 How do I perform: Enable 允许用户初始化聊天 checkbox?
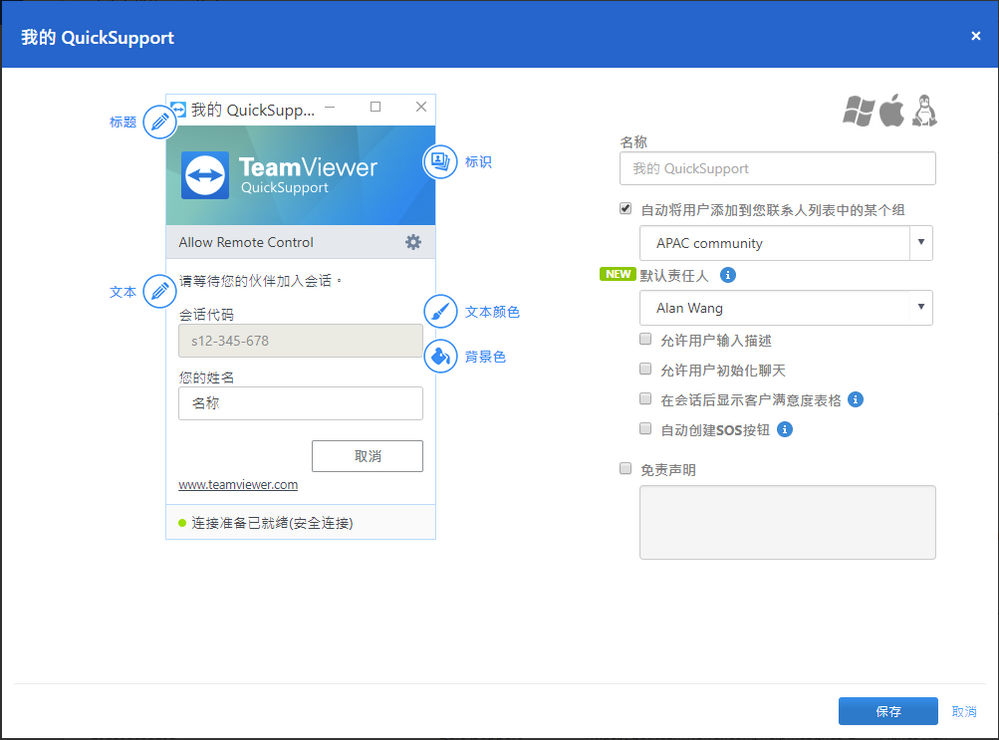[x=645, y=369]
